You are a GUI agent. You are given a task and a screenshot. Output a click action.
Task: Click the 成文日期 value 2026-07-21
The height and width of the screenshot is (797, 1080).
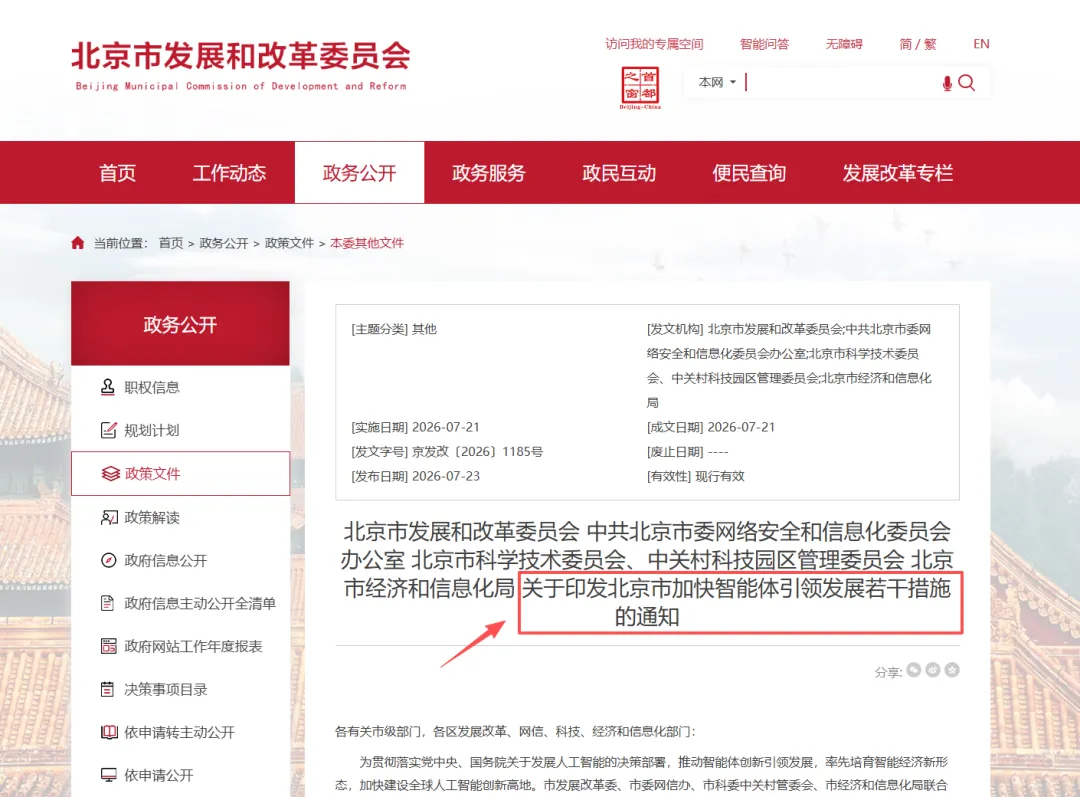[x=741, y=427]
